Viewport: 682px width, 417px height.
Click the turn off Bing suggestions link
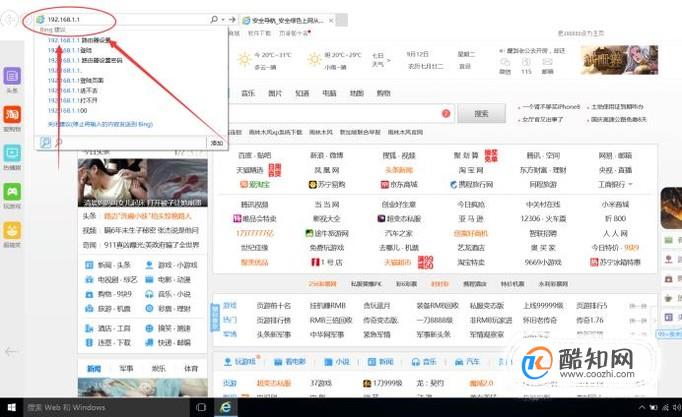(x=100, y=124)
